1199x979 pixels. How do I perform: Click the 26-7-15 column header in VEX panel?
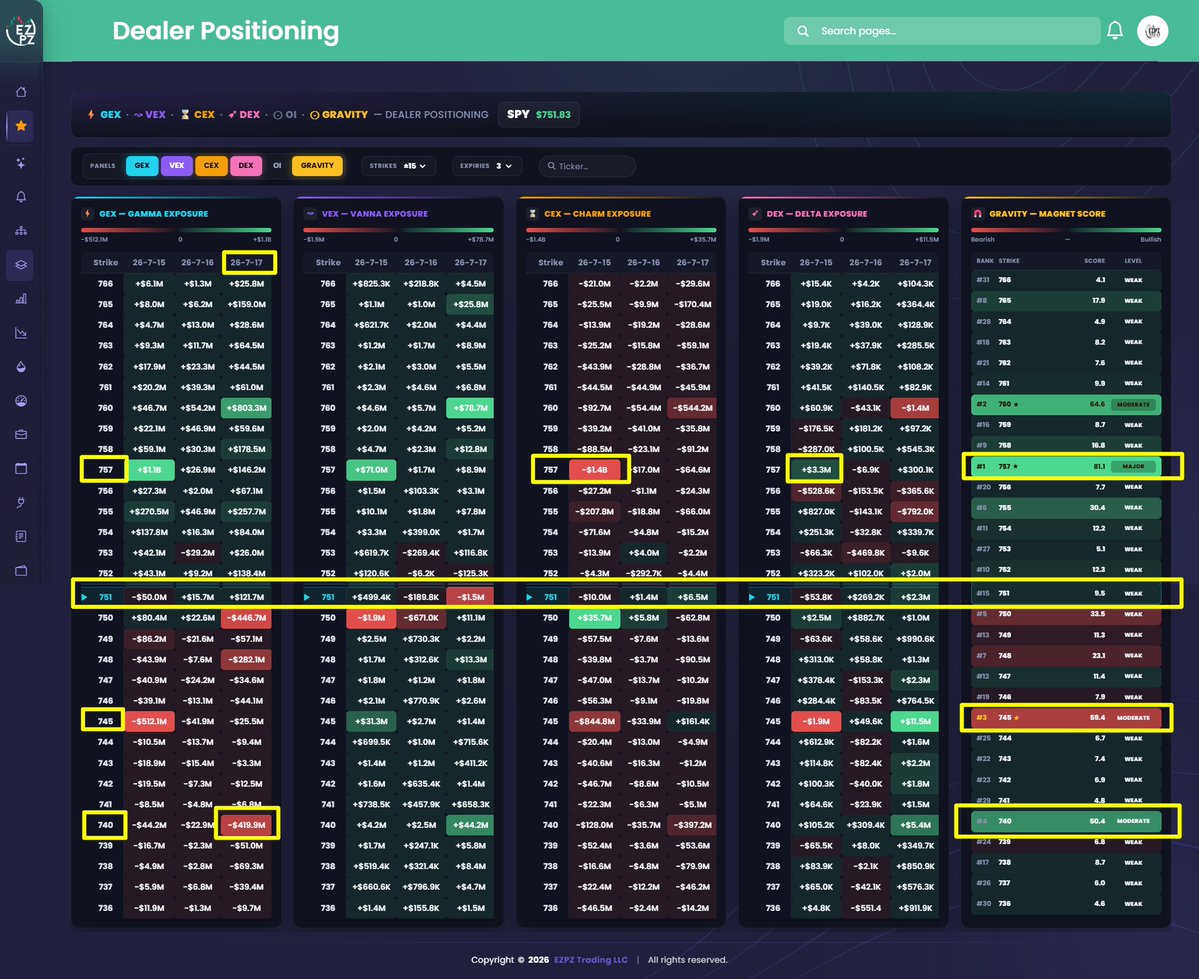pyautogui.click(x=372, y=262)
